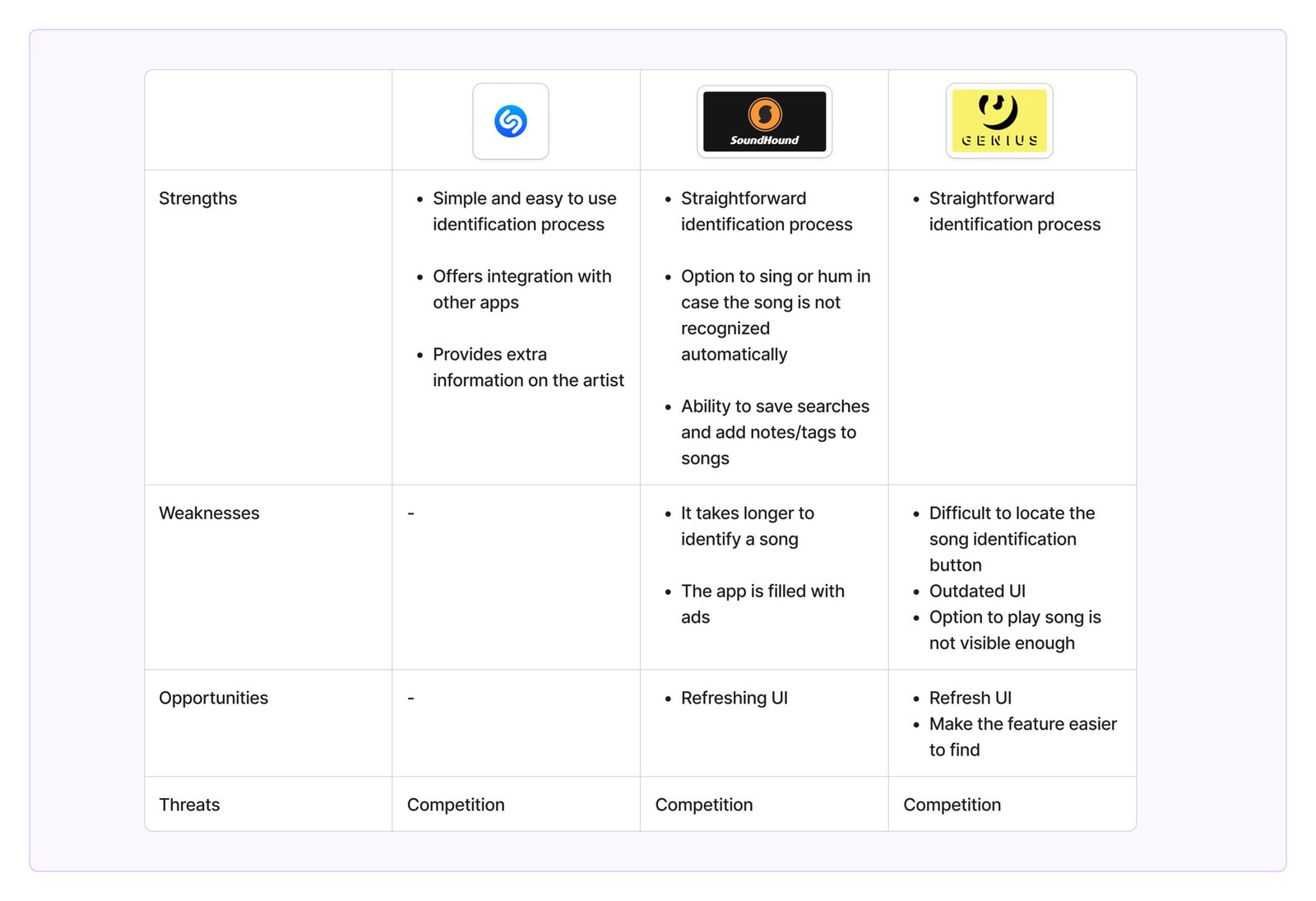This screenshot has height=901, width=1316.
Task: Click the Genius logo icon
Action: (999, 121)
